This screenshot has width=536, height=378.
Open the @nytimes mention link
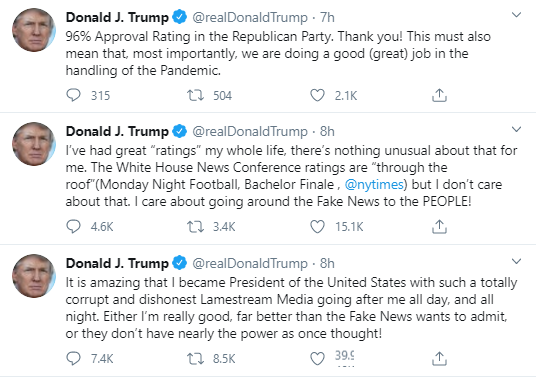(374, 185)
